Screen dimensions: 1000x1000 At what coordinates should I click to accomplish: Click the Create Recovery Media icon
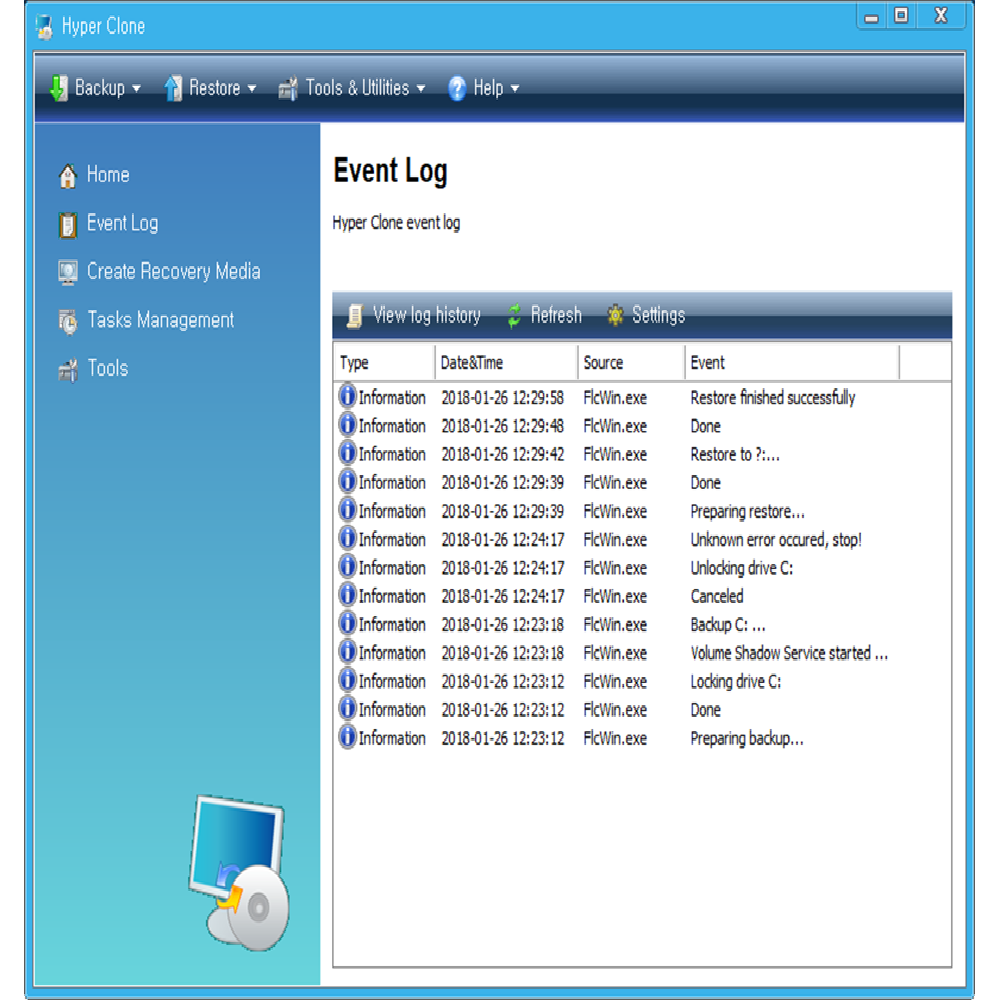click(x=68, y=272)
